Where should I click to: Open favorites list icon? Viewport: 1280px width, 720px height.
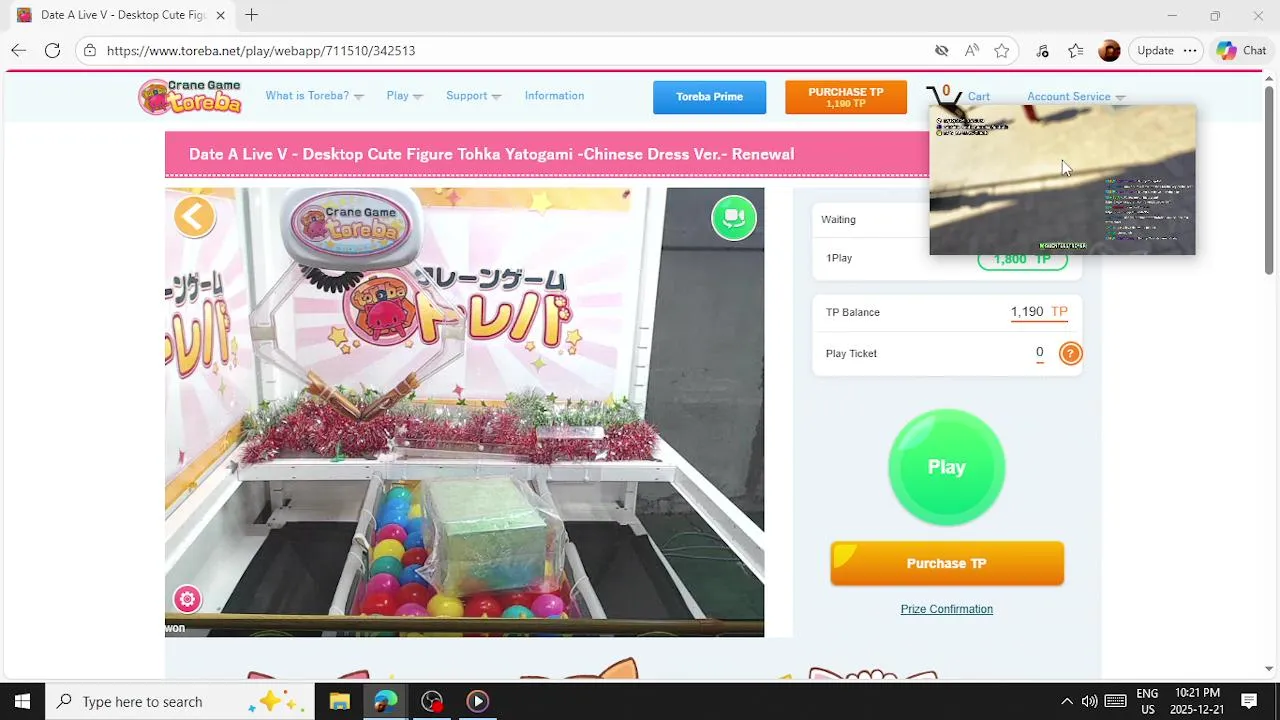click(x=1076, y=50)
